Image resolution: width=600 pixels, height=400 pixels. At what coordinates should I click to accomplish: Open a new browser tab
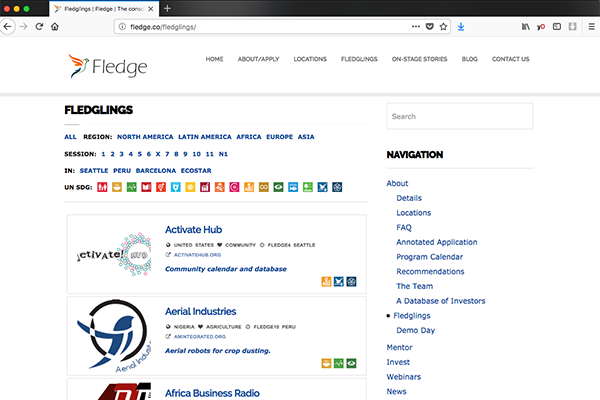coord(167,8)
